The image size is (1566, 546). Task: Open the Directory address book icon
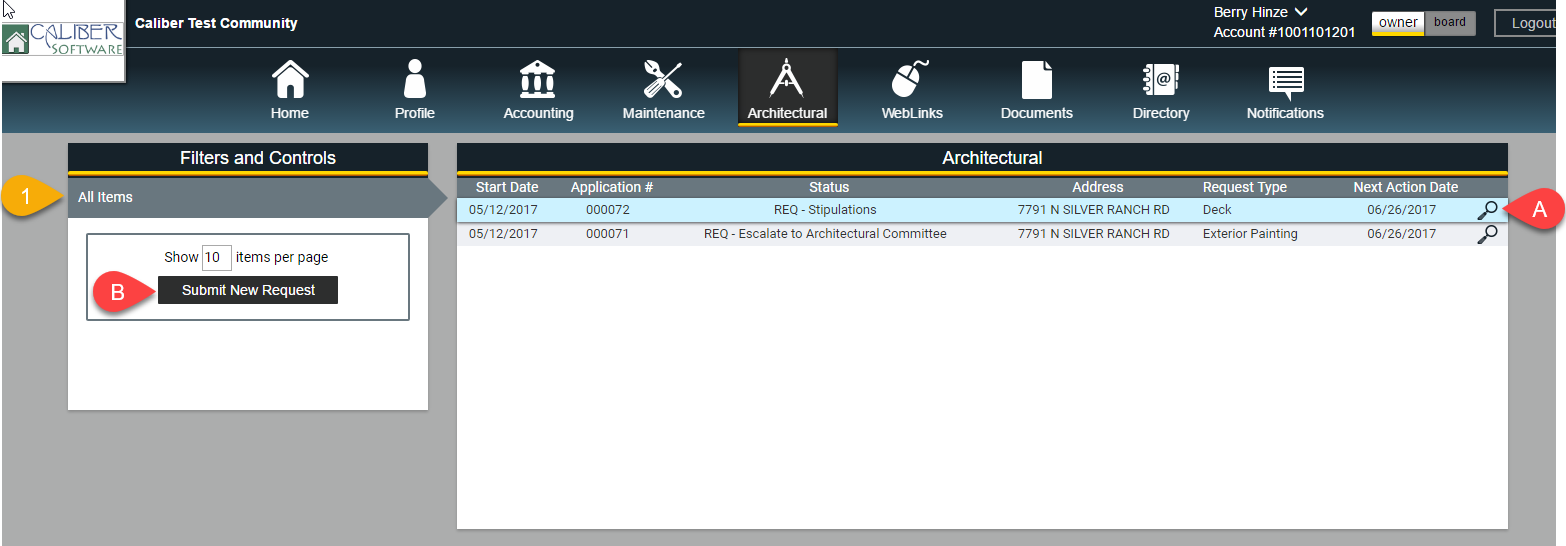pos(1160,80)
